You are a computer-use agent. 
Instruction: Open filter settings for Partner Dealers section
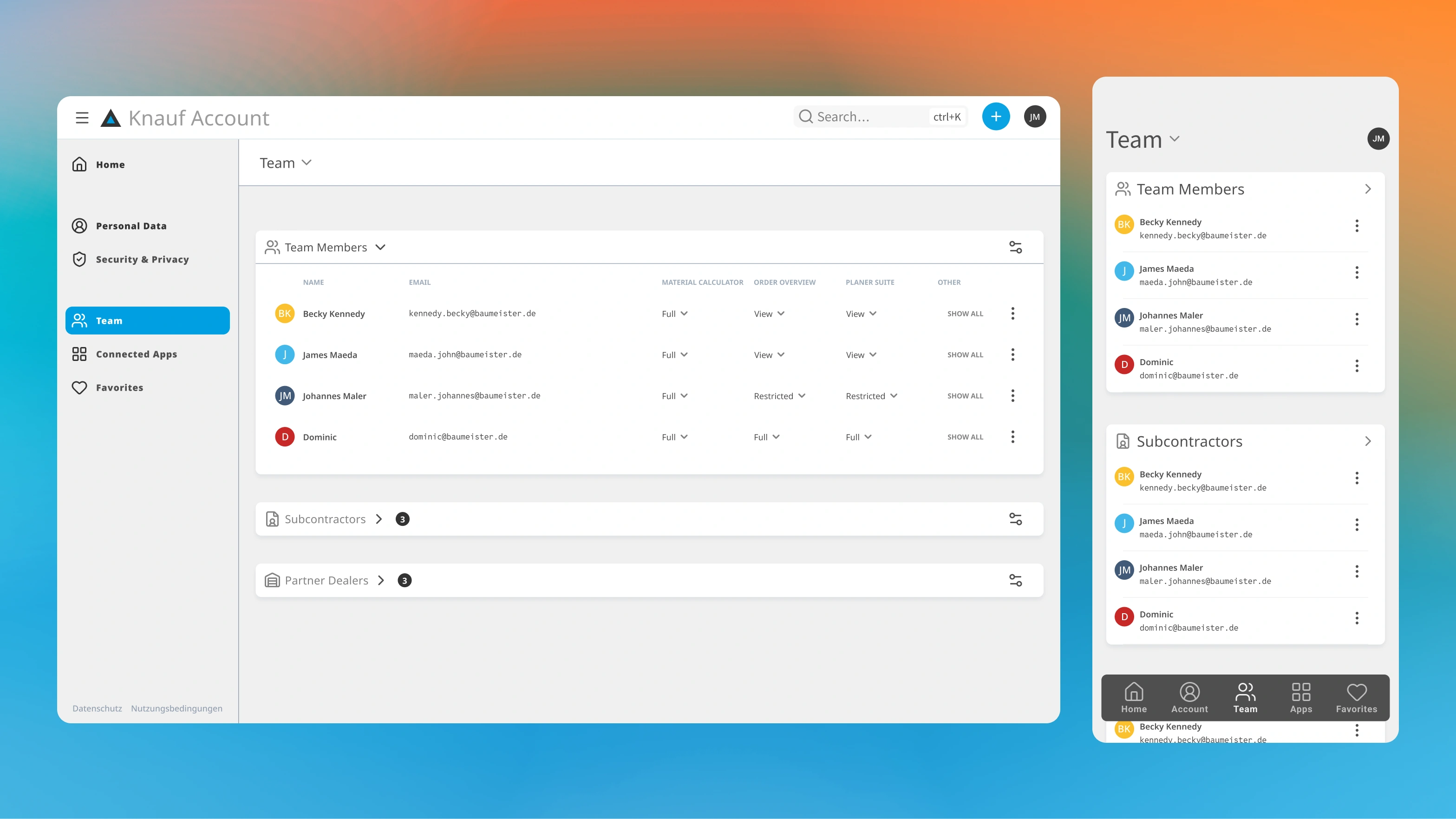point(1015,581)
